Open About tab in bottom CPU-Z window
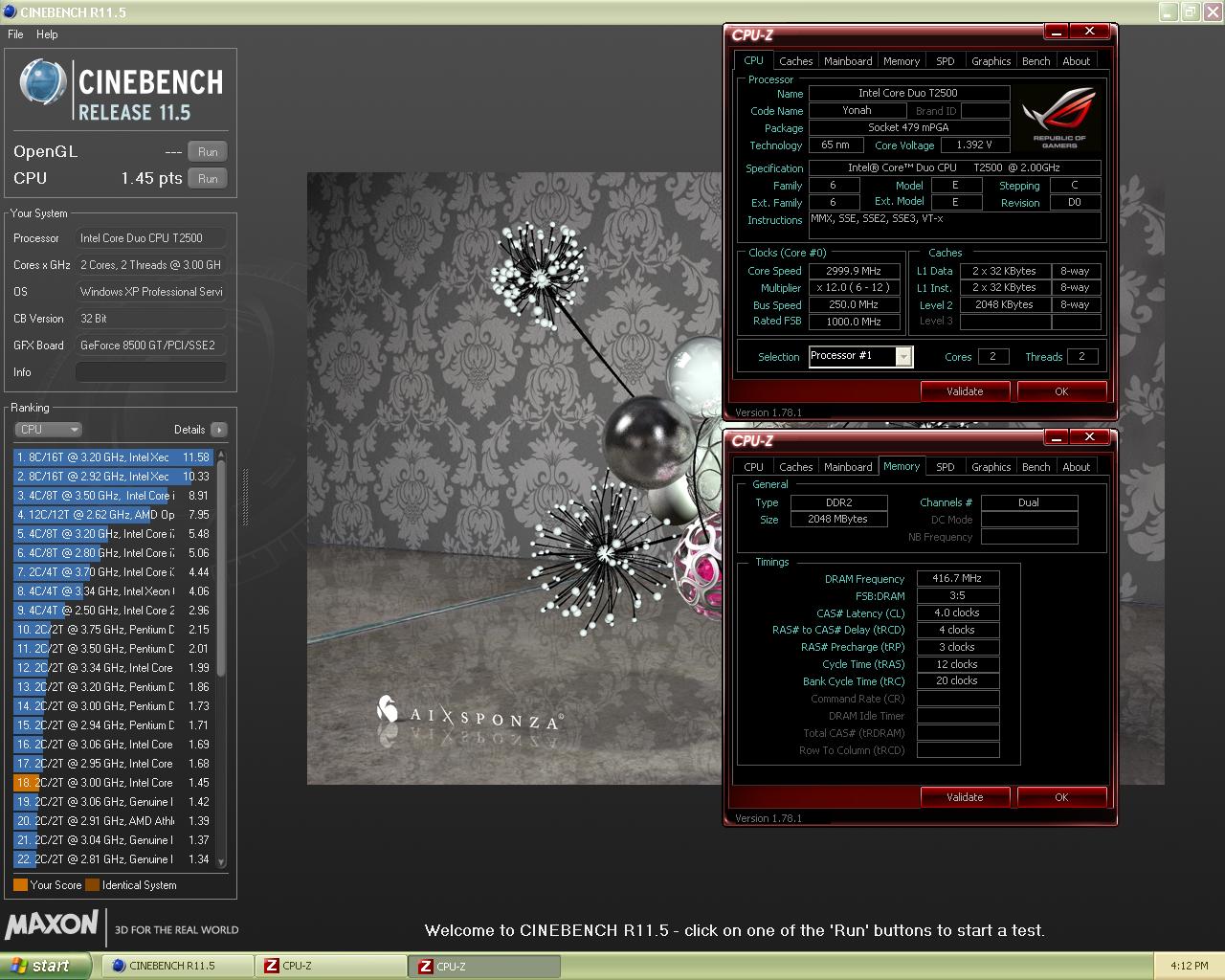 pyautogui.click(x=1077, y=467)
